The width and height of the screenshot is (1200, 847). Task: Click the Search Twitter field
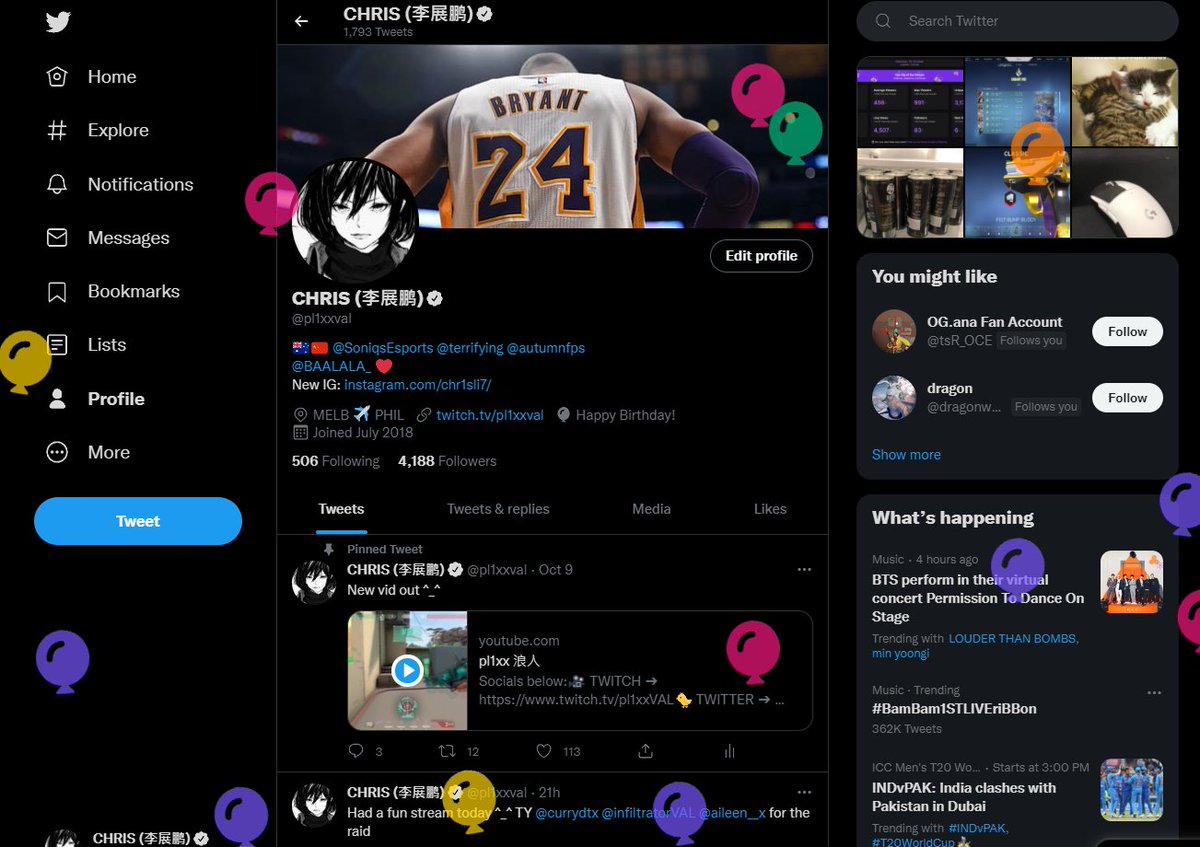(1017, 21)
